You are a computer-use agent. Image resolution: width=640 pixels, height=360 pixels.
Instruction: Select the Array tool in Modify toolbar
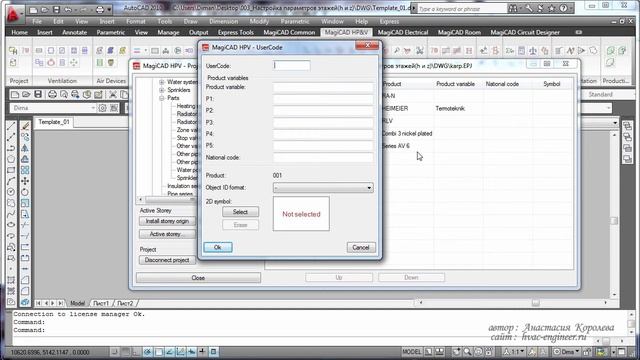tap(25, 170)
